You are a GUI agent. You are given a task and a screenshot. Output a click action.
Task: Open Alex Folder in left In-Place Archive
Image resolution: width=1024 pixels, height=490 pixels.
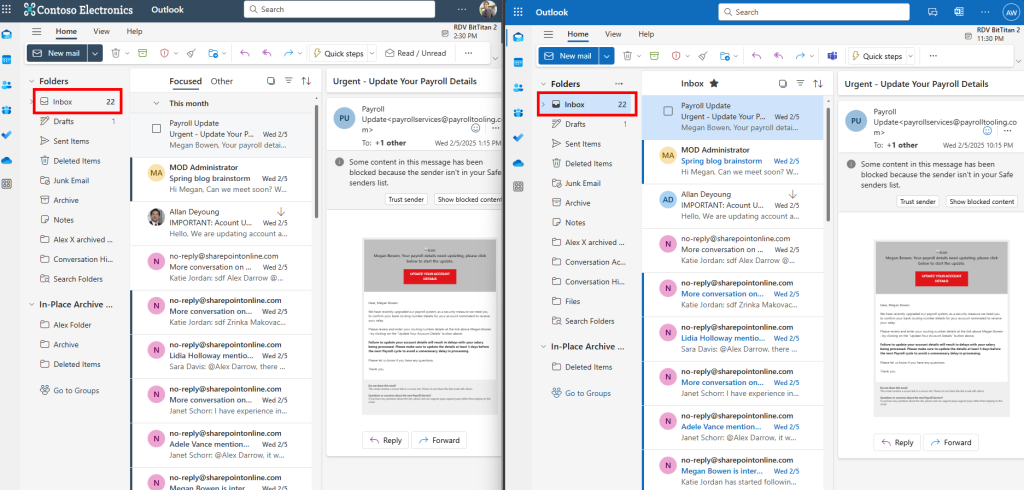72,325
